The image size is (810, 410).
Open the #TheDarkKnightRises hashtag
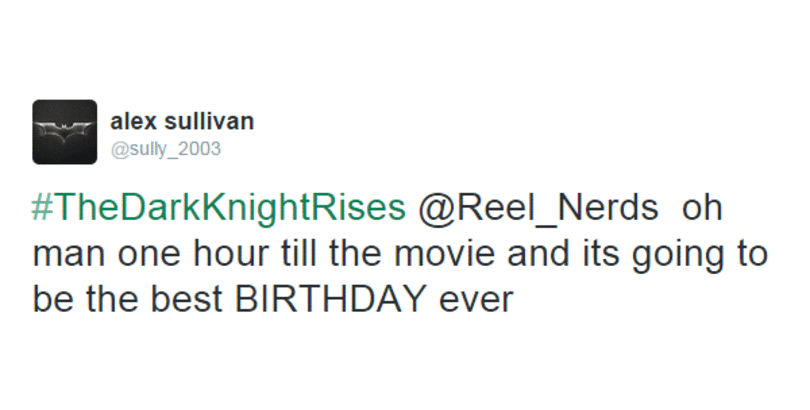tap(218, 208)
